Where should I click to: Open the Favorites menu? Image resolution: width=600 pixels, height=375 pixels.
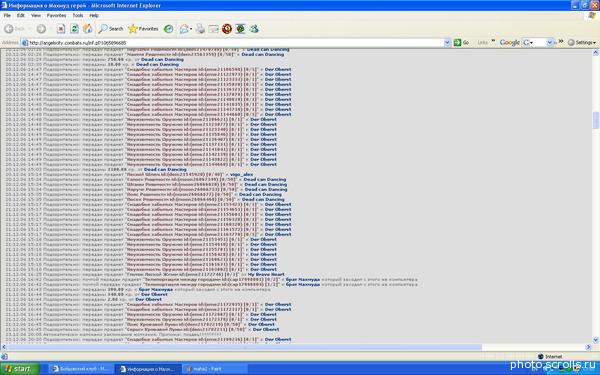pyautogui.click(x=56, y=16)
